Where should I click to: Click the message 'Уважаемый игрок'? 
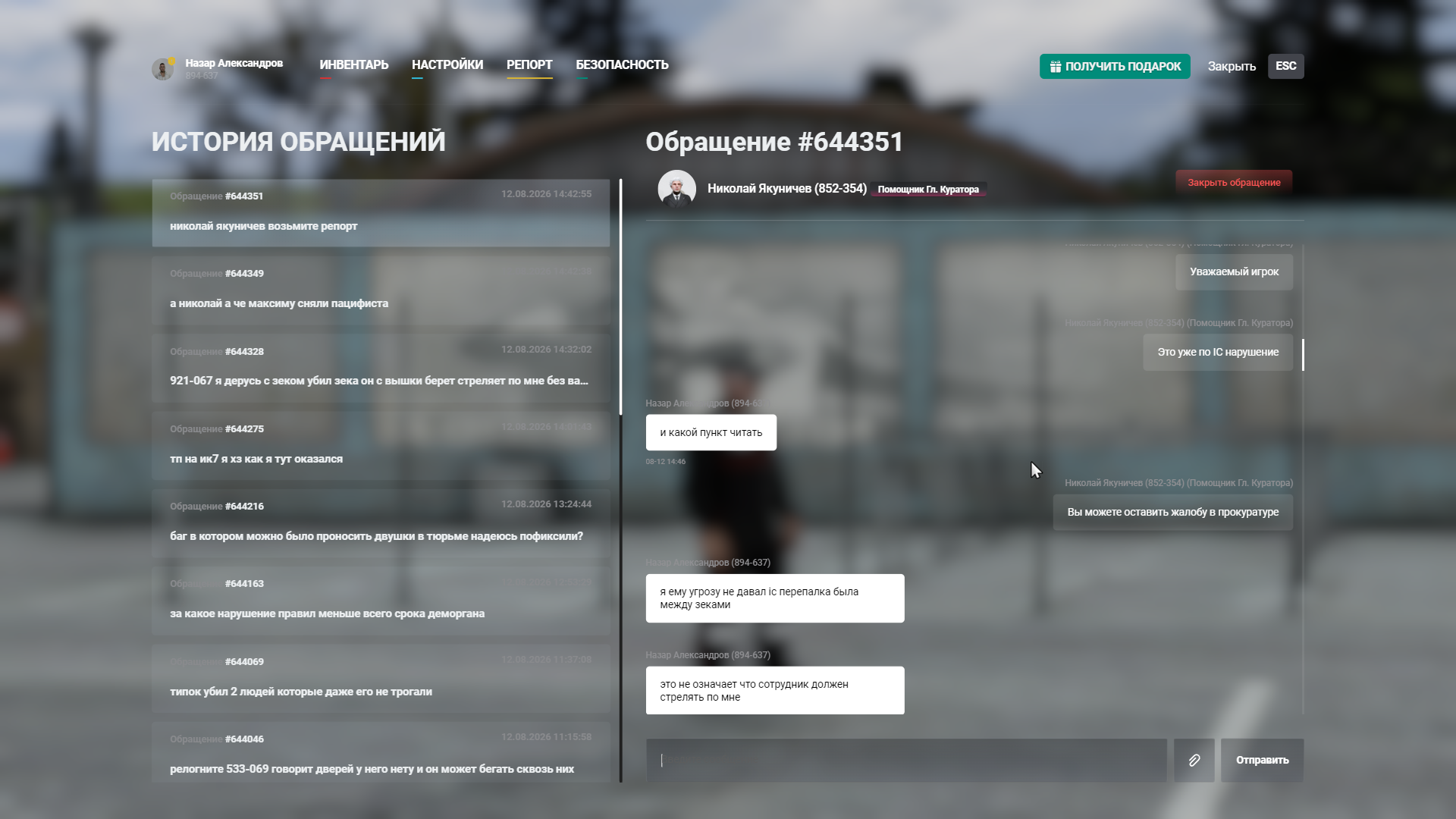coord(1234,272)
